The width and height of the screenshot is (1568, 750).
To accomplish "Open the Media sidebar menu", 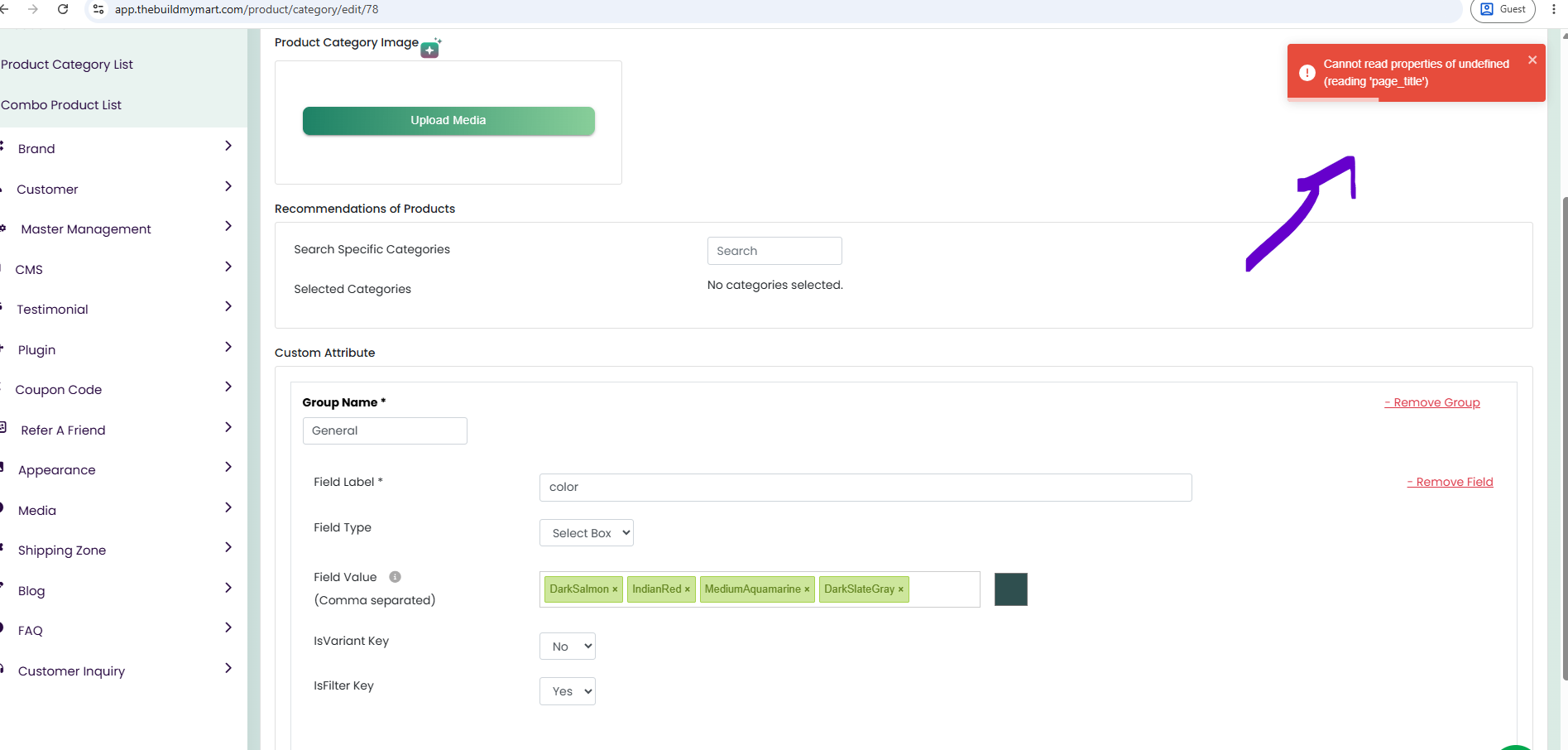I will point(37,511).
